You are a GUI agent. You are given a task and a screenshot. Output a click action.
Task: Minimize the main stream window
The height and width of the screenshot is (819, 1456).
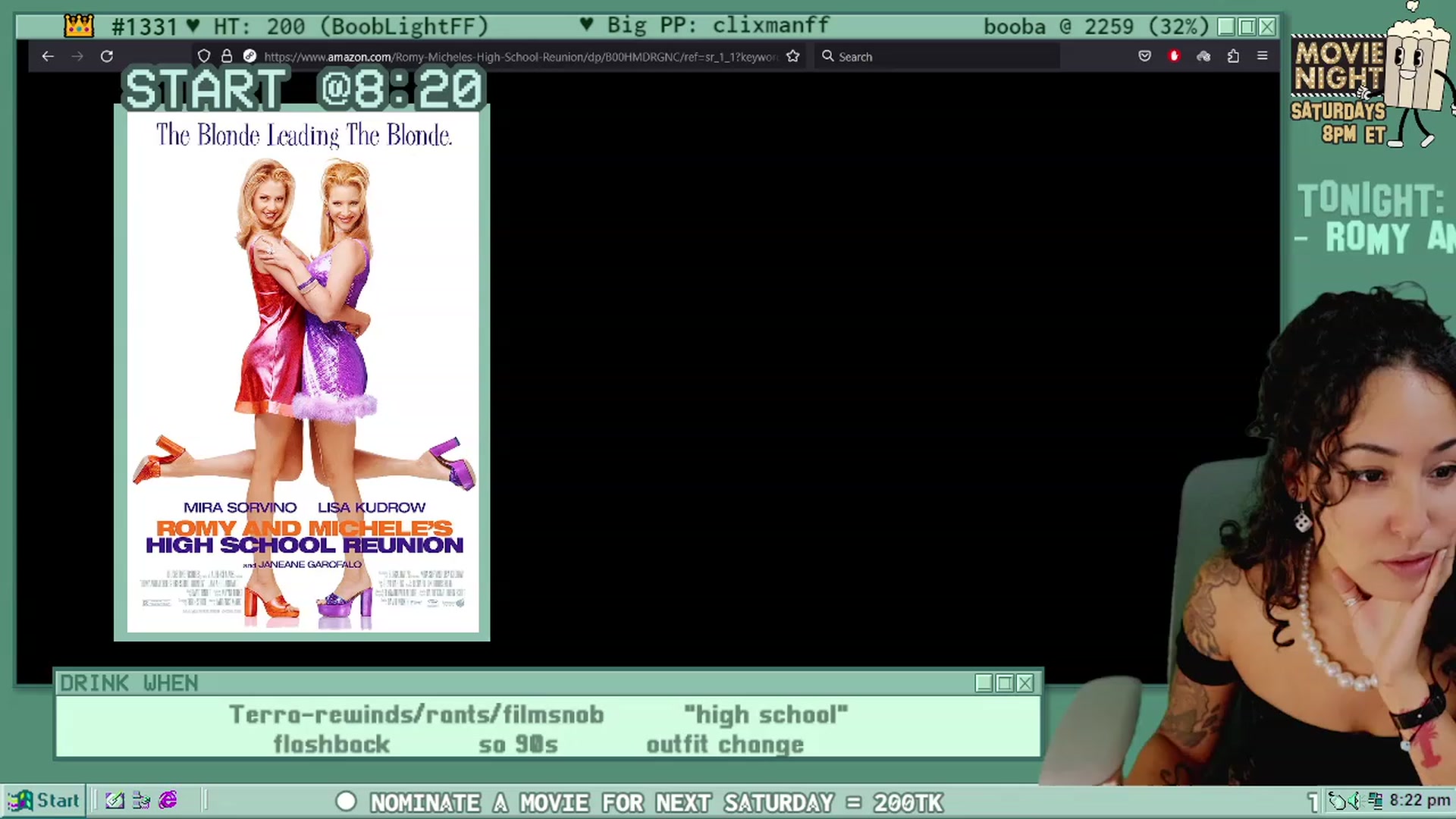click(x=1226, y=27)
